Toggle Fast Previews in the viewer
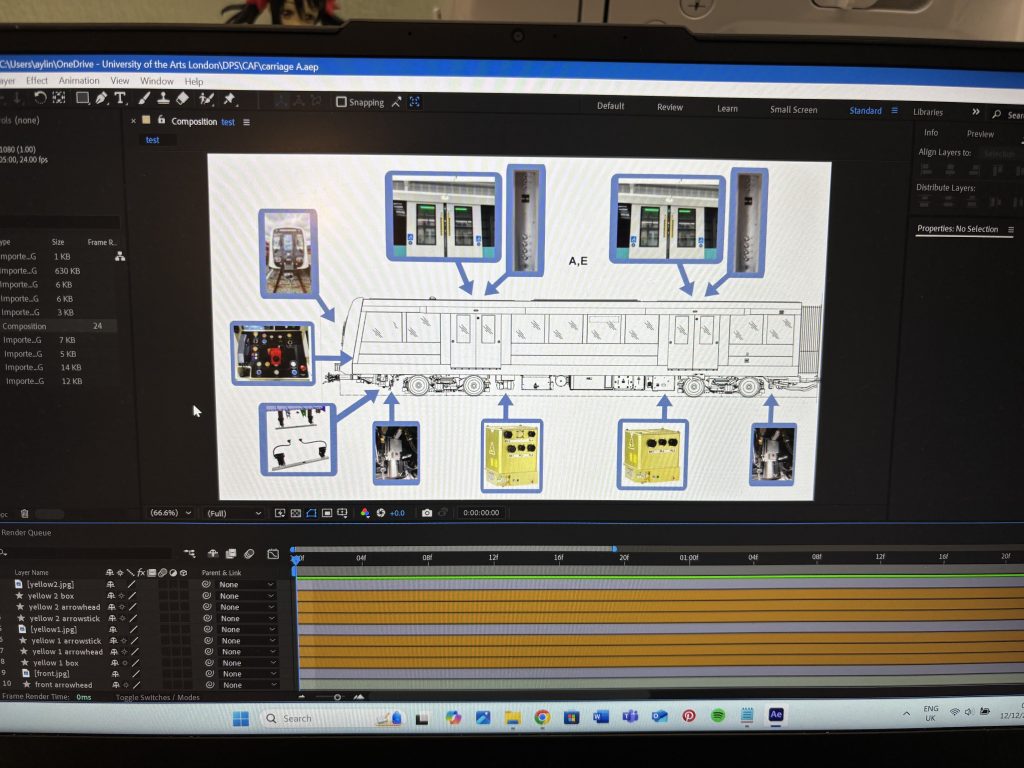Image resolution: width=1024 pixels, height=768 pixels. (x=280, y=513)
